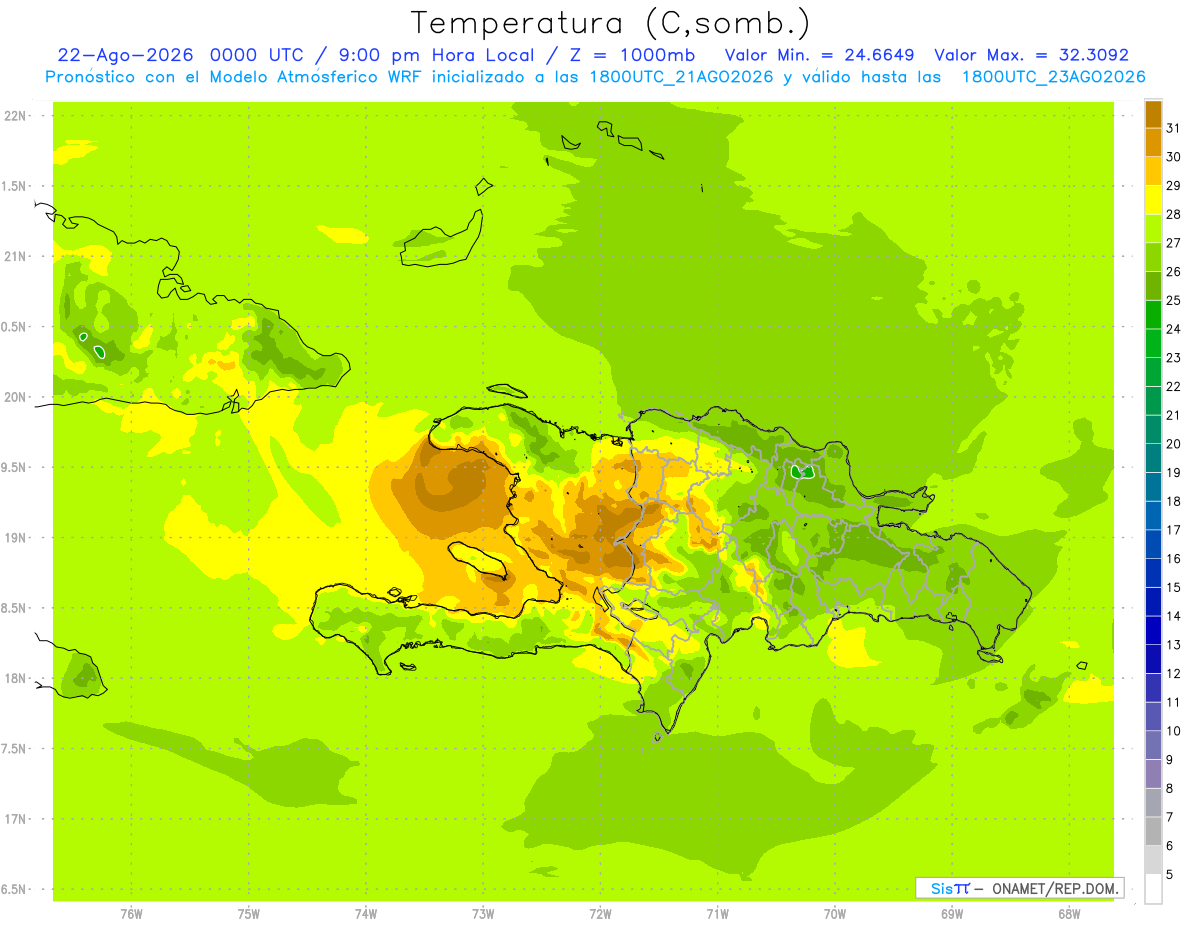Pick the yellow swatch between 28 and 29

[x=1153, y=200]
